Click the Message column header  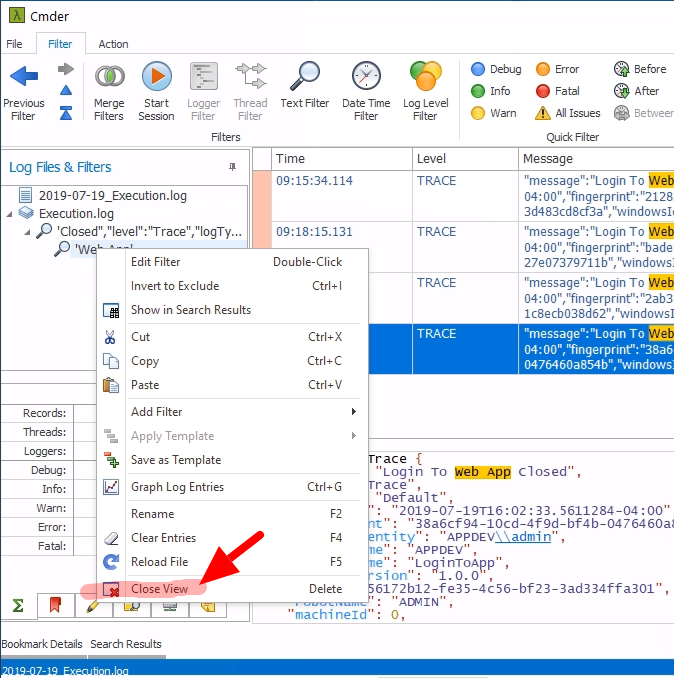tap(596, 159)
